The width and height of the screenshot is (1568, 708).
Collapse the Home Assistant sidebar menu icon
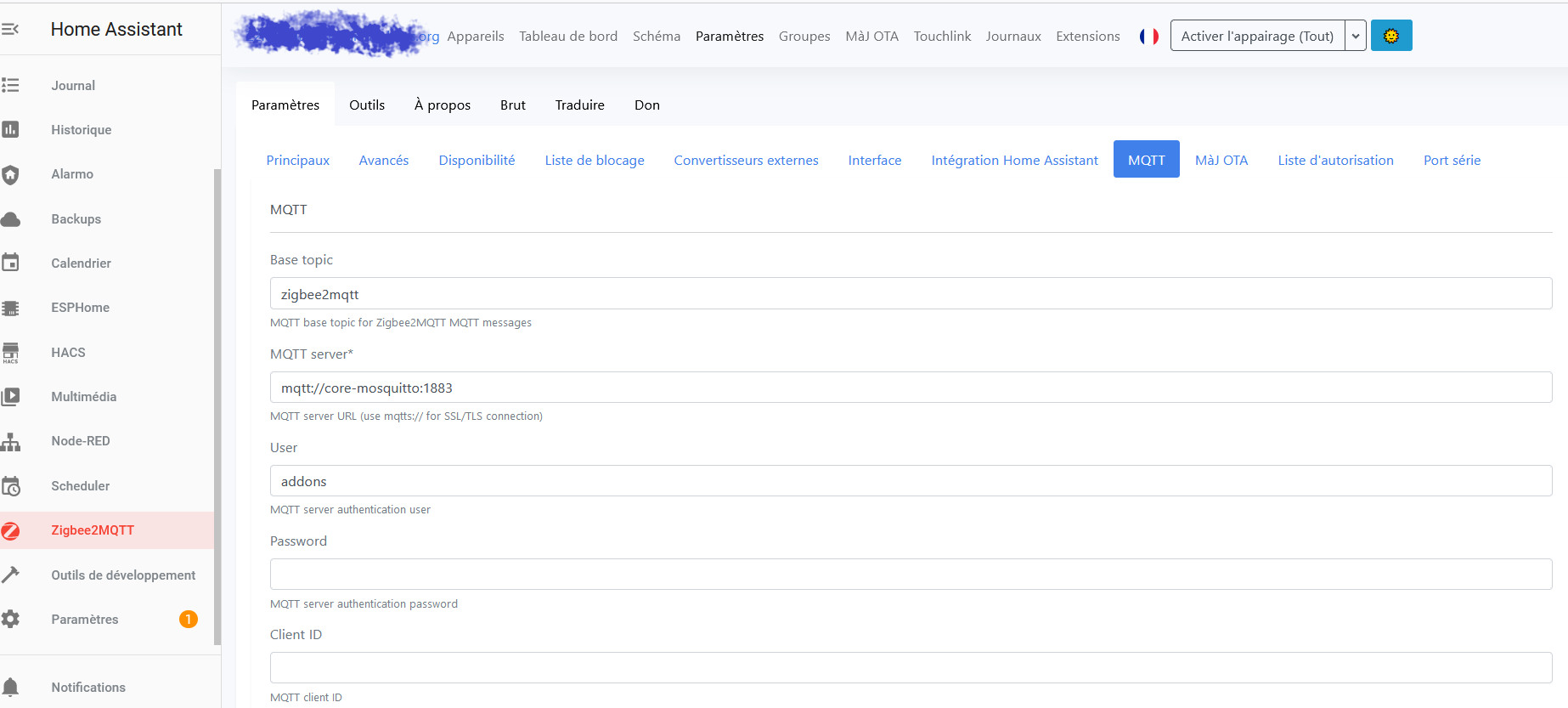(x=10, y=29)
